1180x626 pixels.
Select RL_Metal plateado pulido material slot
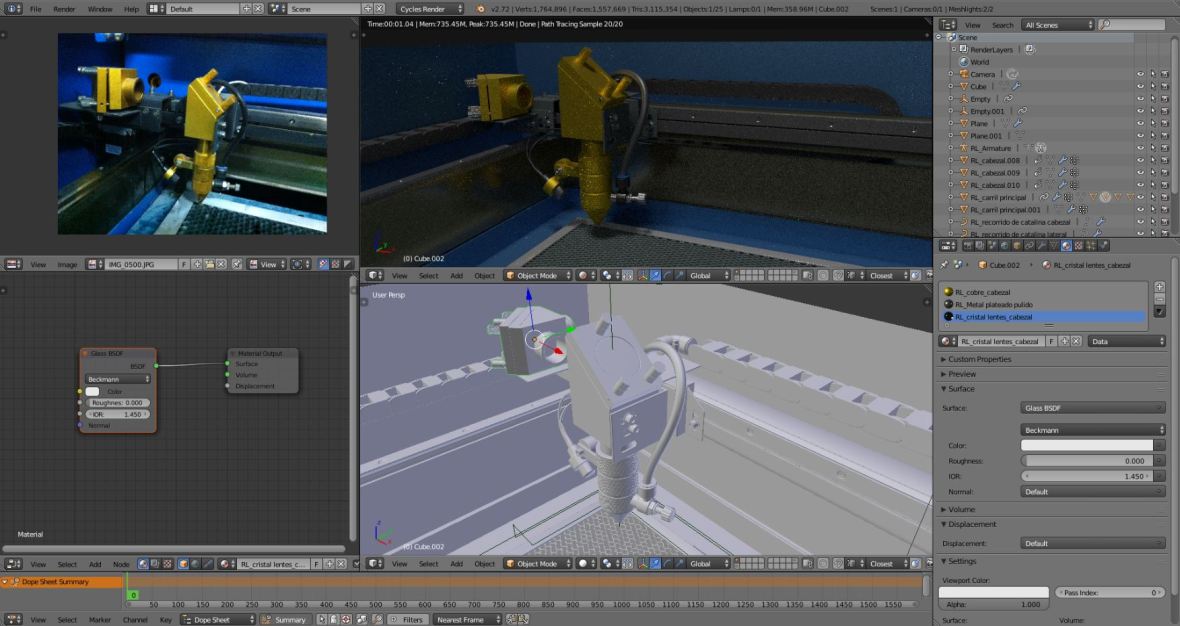point(995,304)
